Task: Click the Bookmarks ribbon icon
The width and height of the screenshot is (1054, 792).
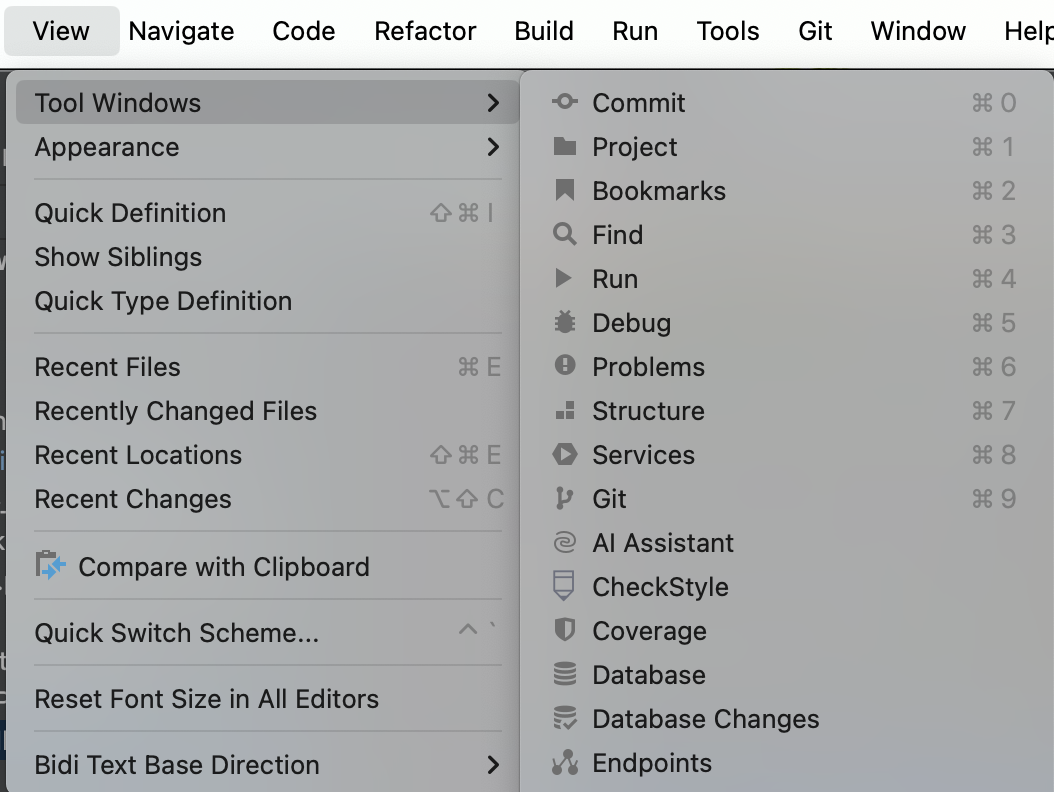Action: [565, 190]
